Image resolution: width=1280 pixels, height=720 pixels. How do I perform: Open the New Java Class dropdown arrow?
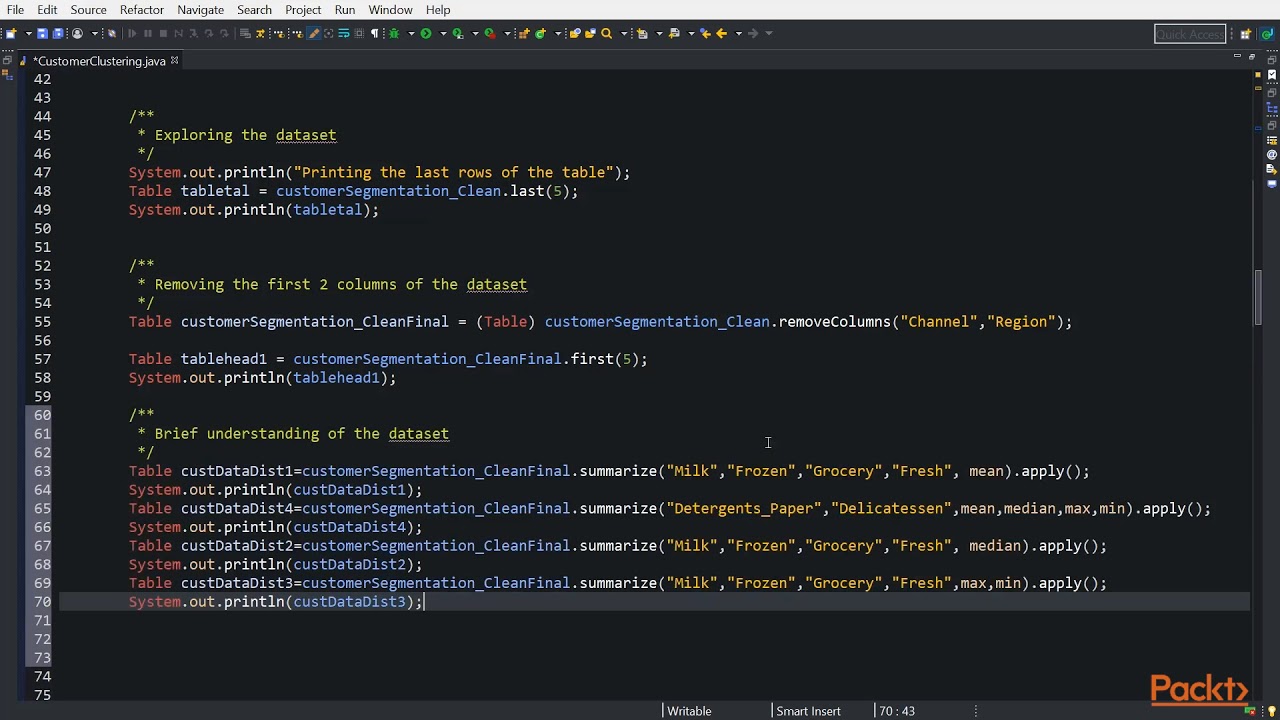coord(558,33)
